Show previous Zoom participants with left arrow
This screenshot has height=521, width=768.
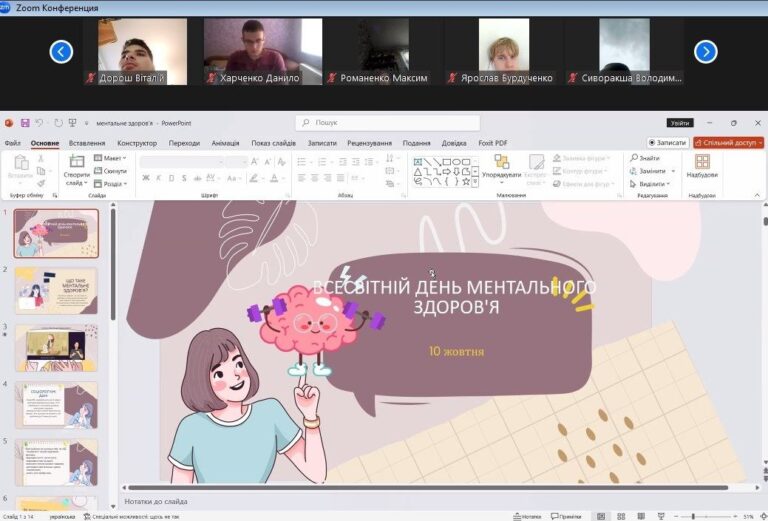click(62, 51)
